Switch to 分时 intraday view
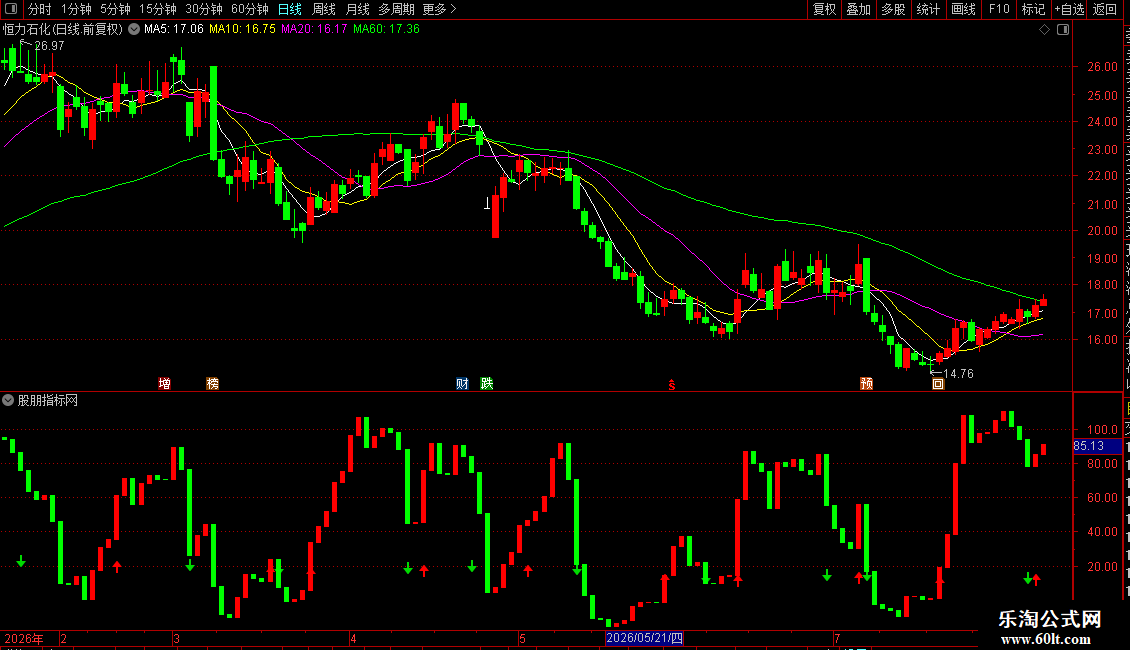Viewport: 1130px width, 650px height. (x=40, y=9)
